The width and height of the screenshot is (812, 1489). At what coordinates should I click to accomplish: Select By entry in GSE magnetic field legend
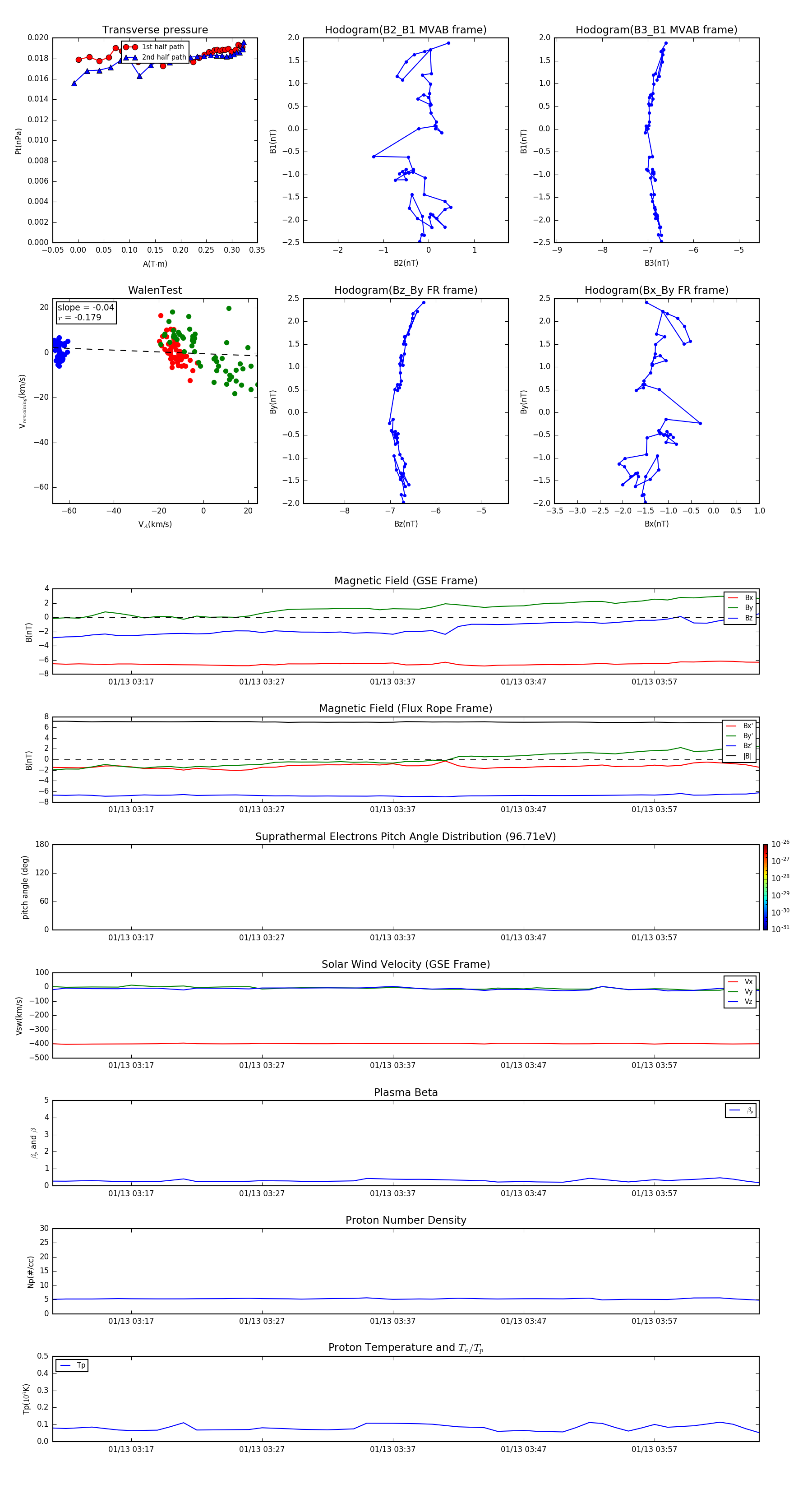(x=740, y=608)
